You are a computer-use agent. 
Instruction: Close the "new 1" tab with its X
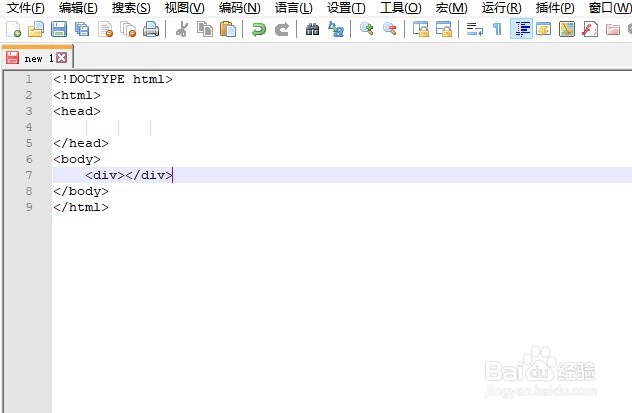click(62, 58)
